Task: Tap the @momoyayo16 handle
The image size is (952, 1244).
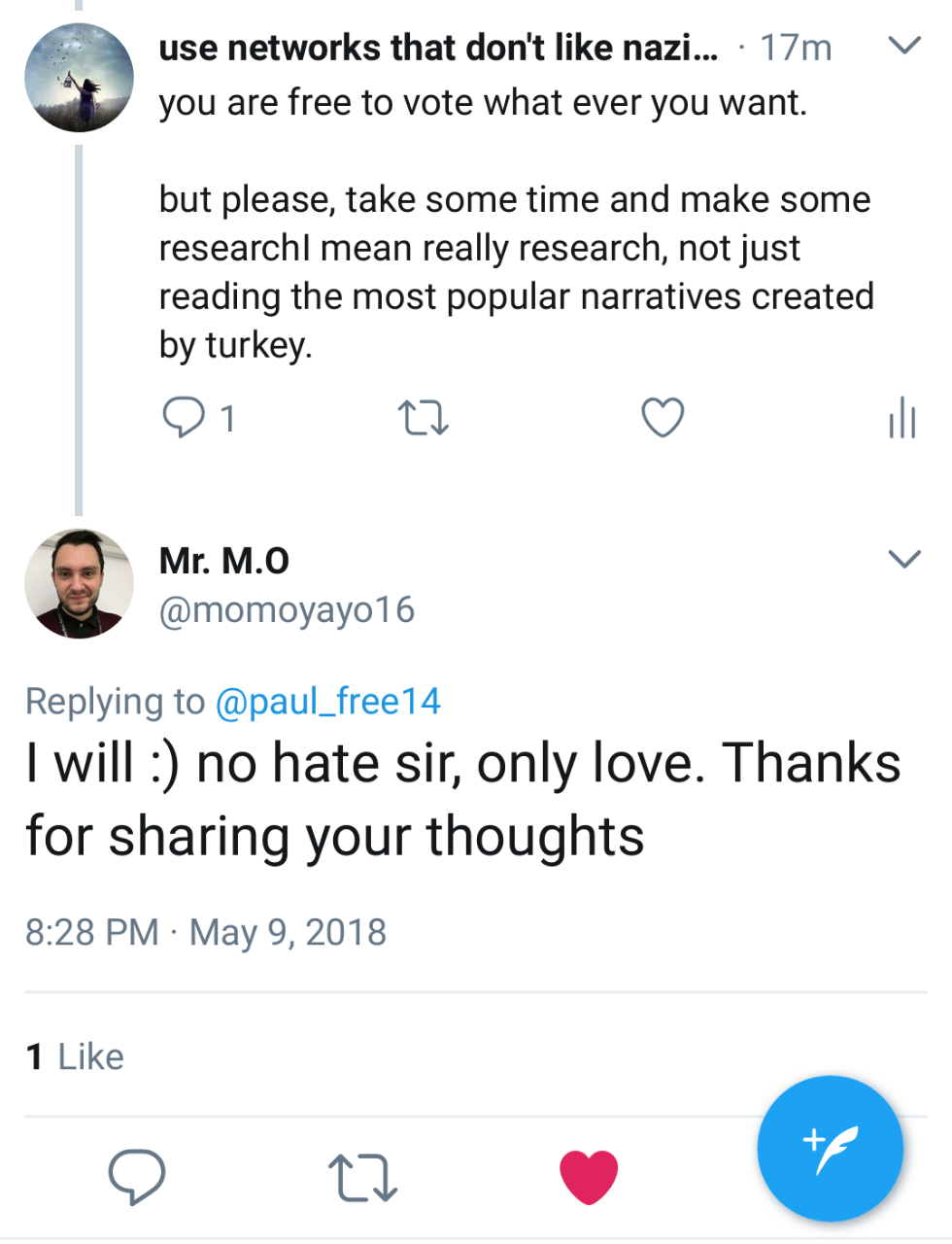Action: point(287,609)
